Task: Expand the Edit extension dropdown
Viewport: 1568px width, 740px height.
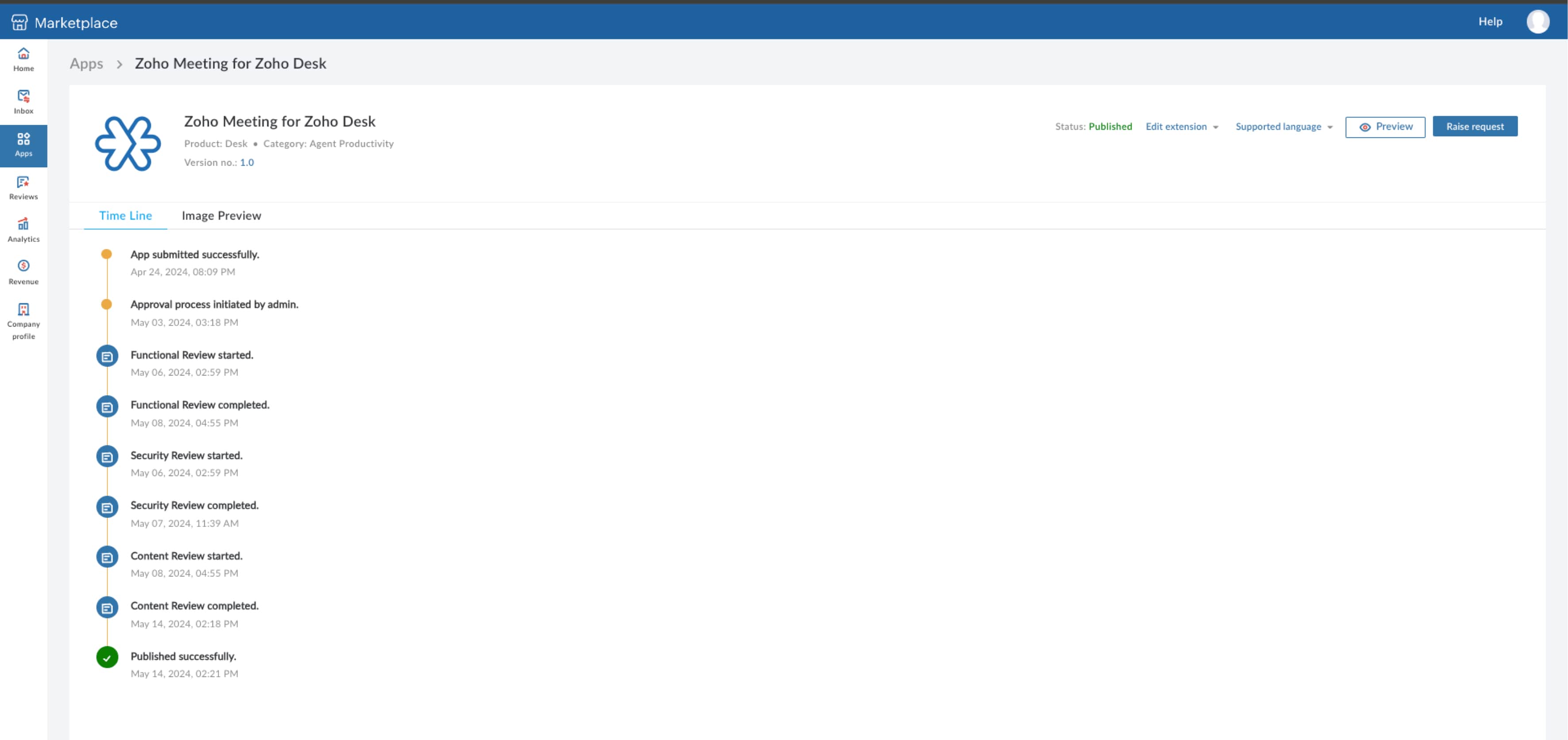Action: click(x=1182, y=127)
